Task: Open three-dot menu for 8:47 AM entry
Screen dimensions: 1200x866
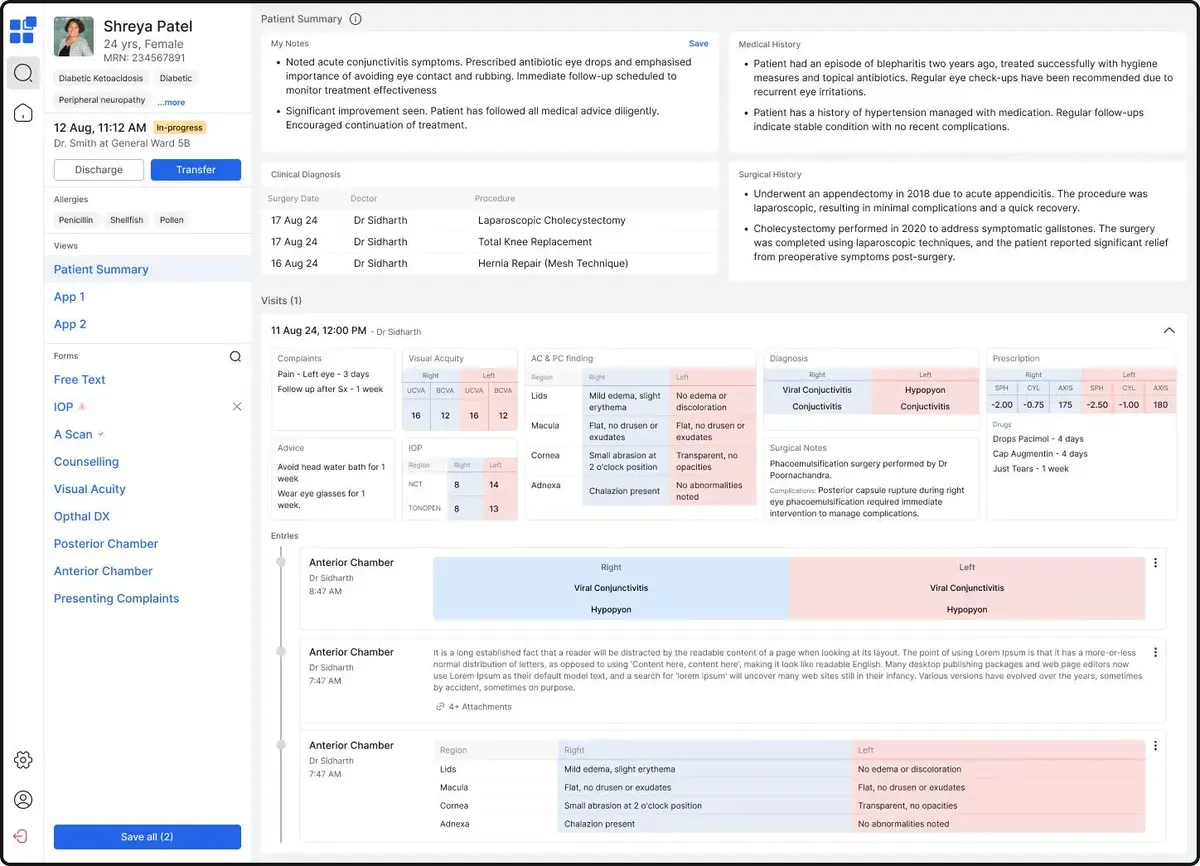Action: tap(1155, 563)
